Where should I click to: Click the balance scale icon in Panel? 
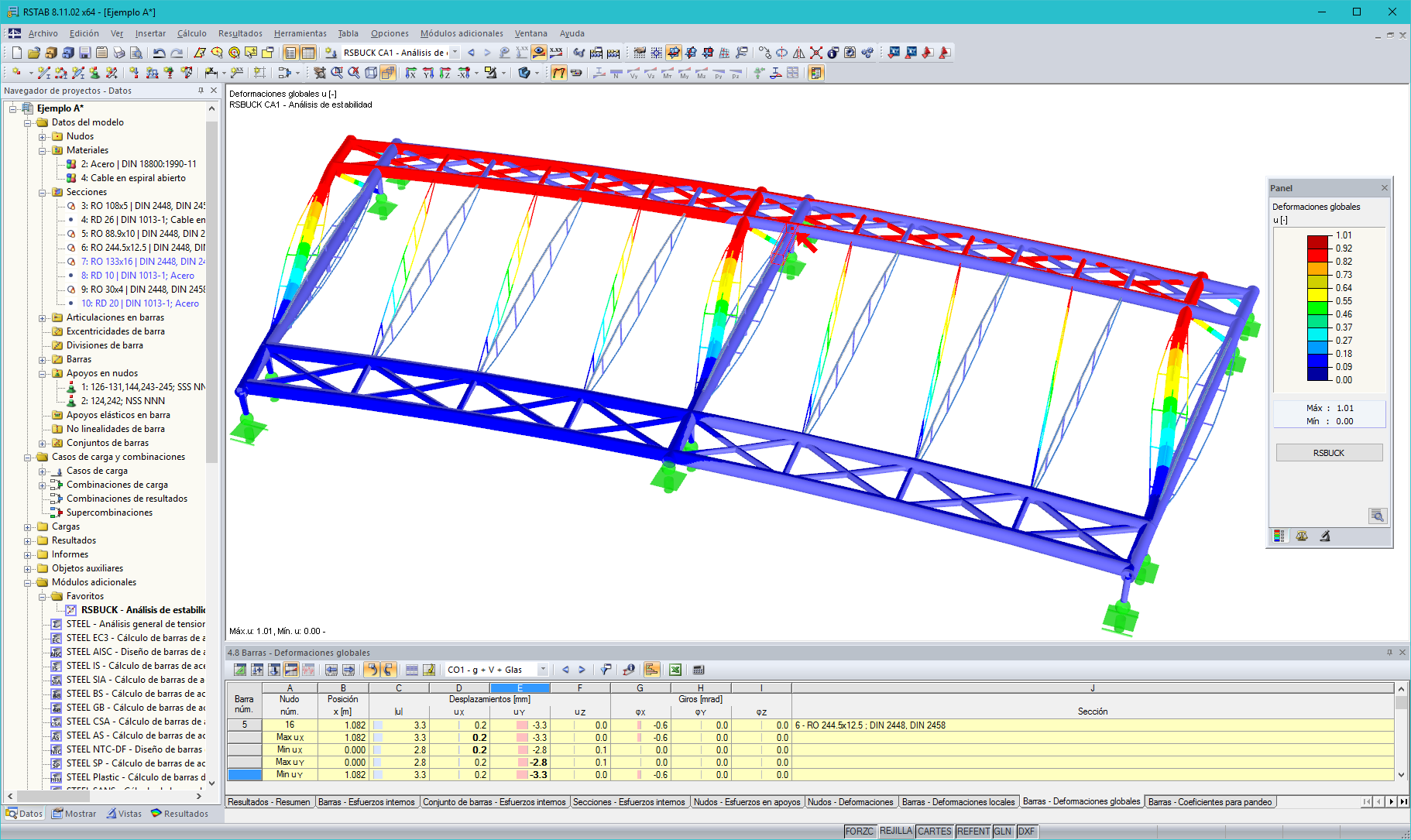click(1302, 536)
